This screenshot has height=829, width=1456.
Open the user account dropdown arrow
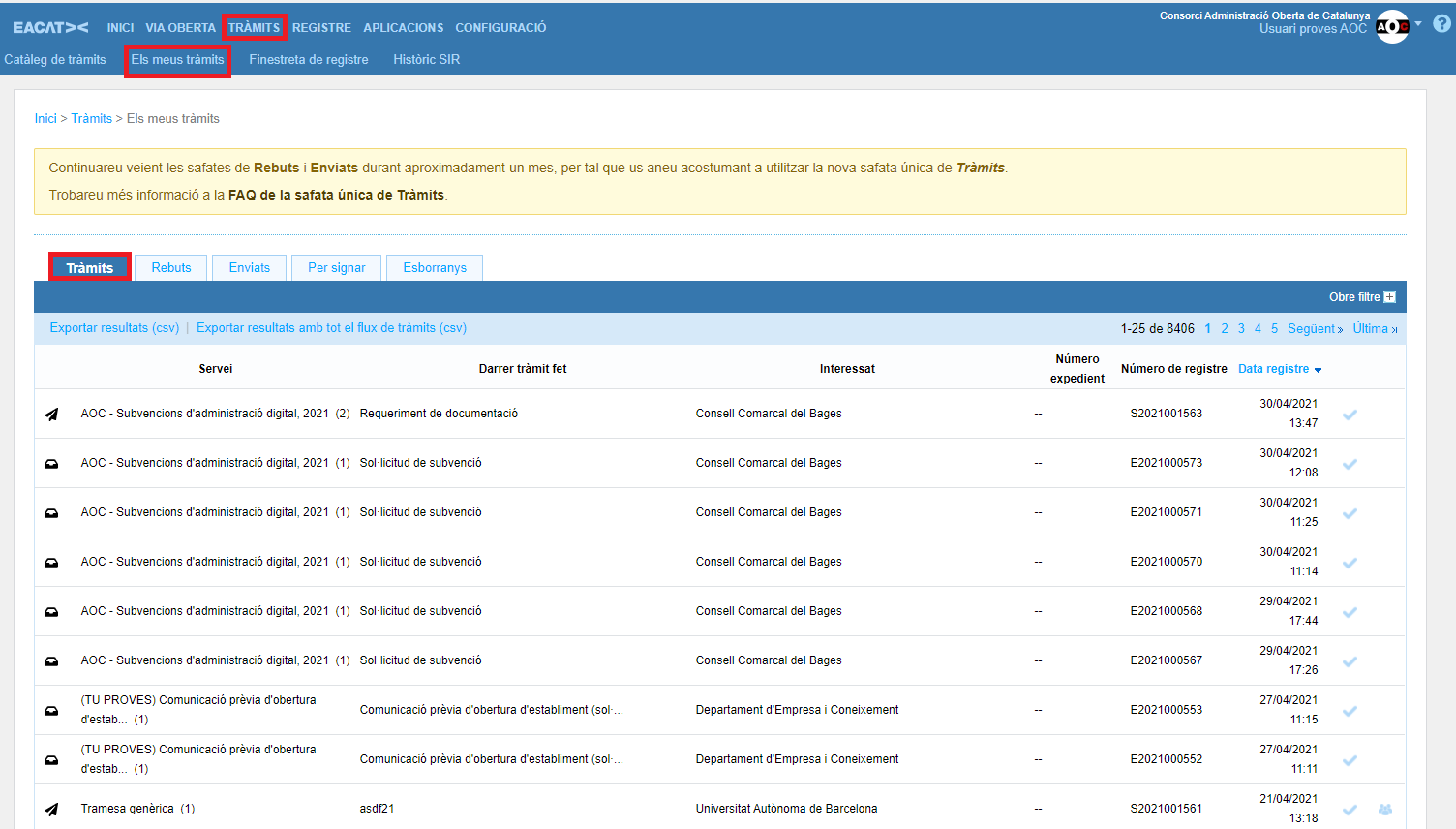coord(1418,23)
